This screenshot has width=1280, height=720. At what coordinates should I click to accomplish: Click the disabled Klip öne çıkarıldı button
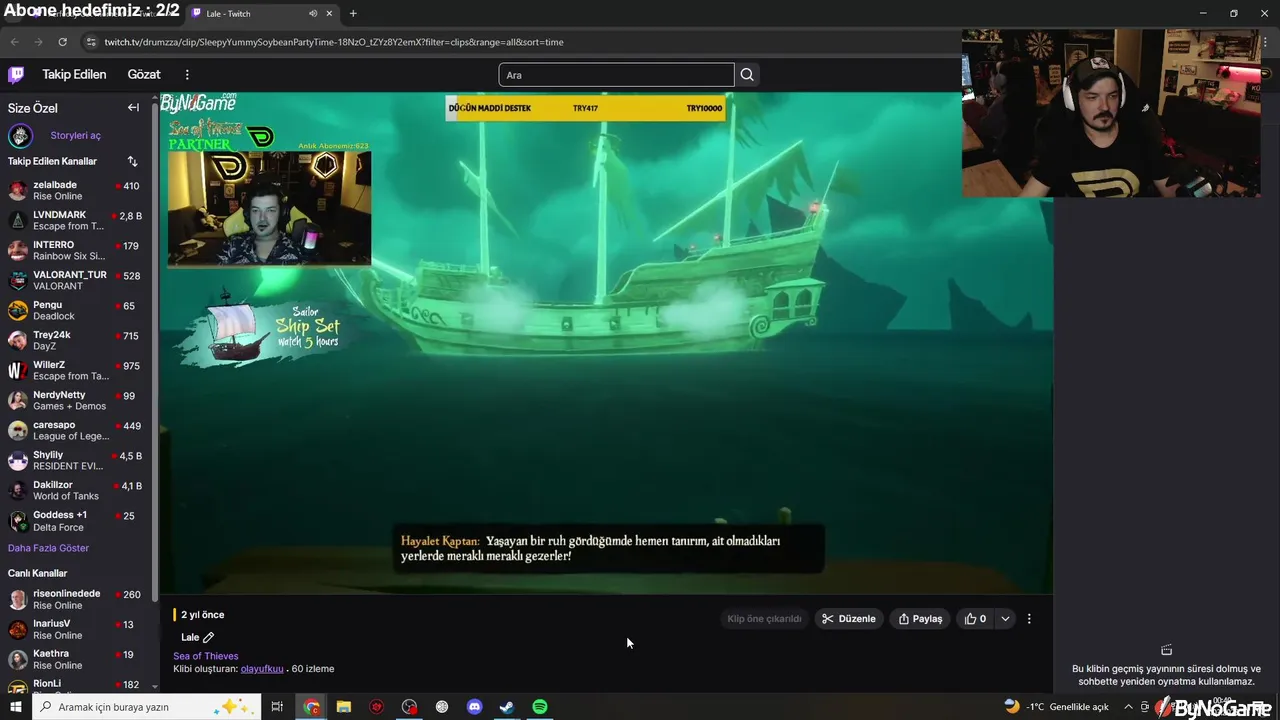(764, 619)
